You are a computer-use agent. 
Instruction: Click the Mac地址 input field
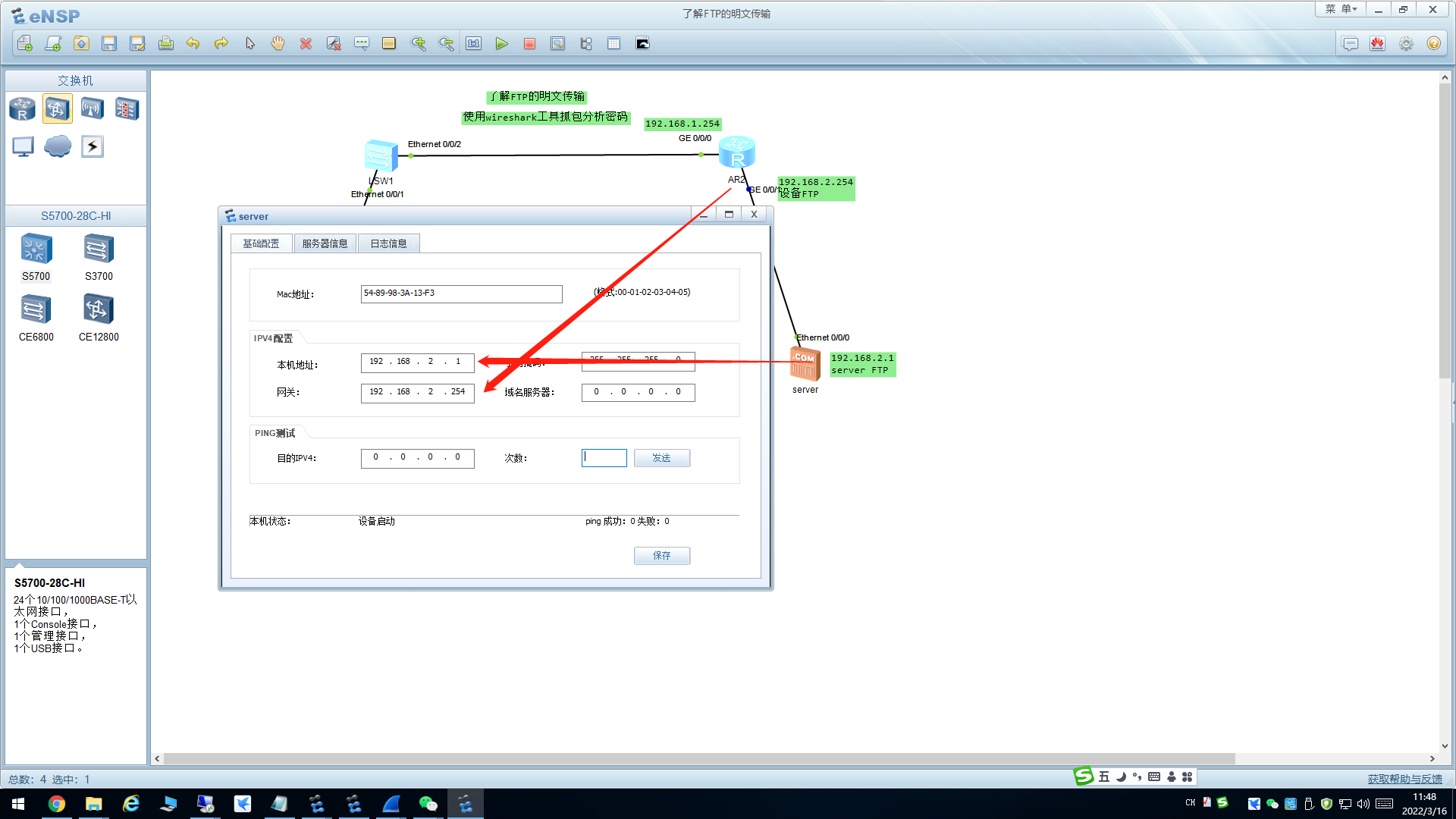461,293
